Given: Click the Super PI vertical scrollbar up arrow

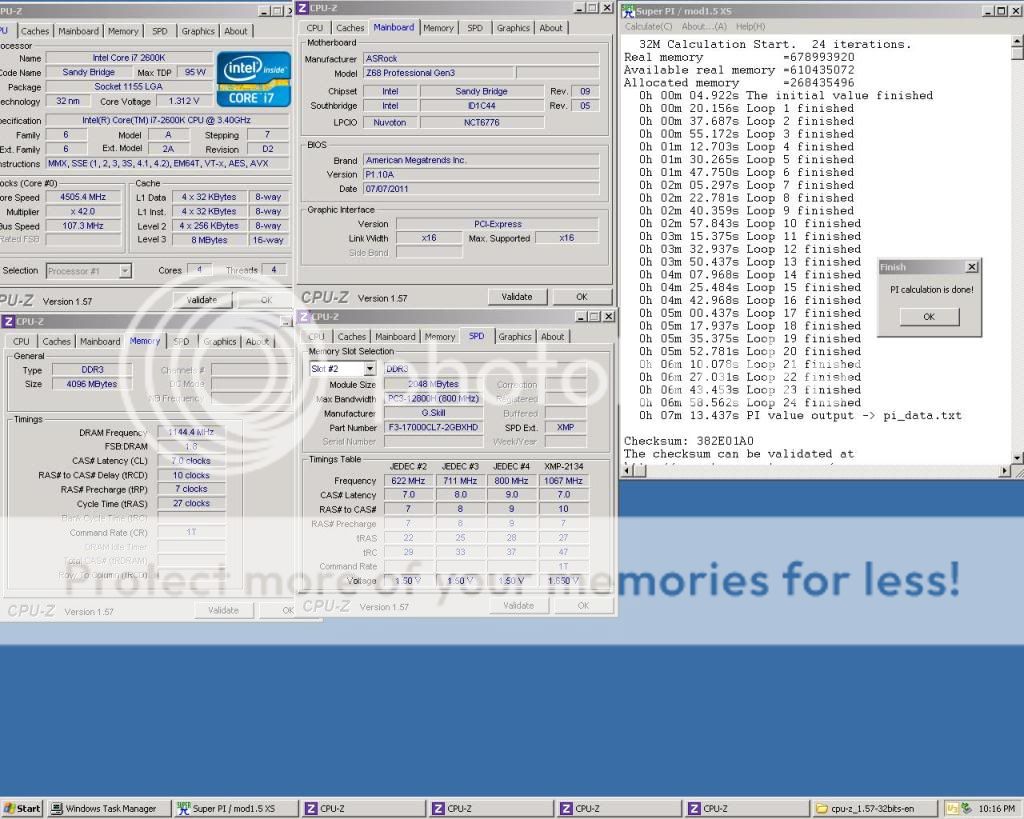Looking at the screenshot, I should 1017,41.
